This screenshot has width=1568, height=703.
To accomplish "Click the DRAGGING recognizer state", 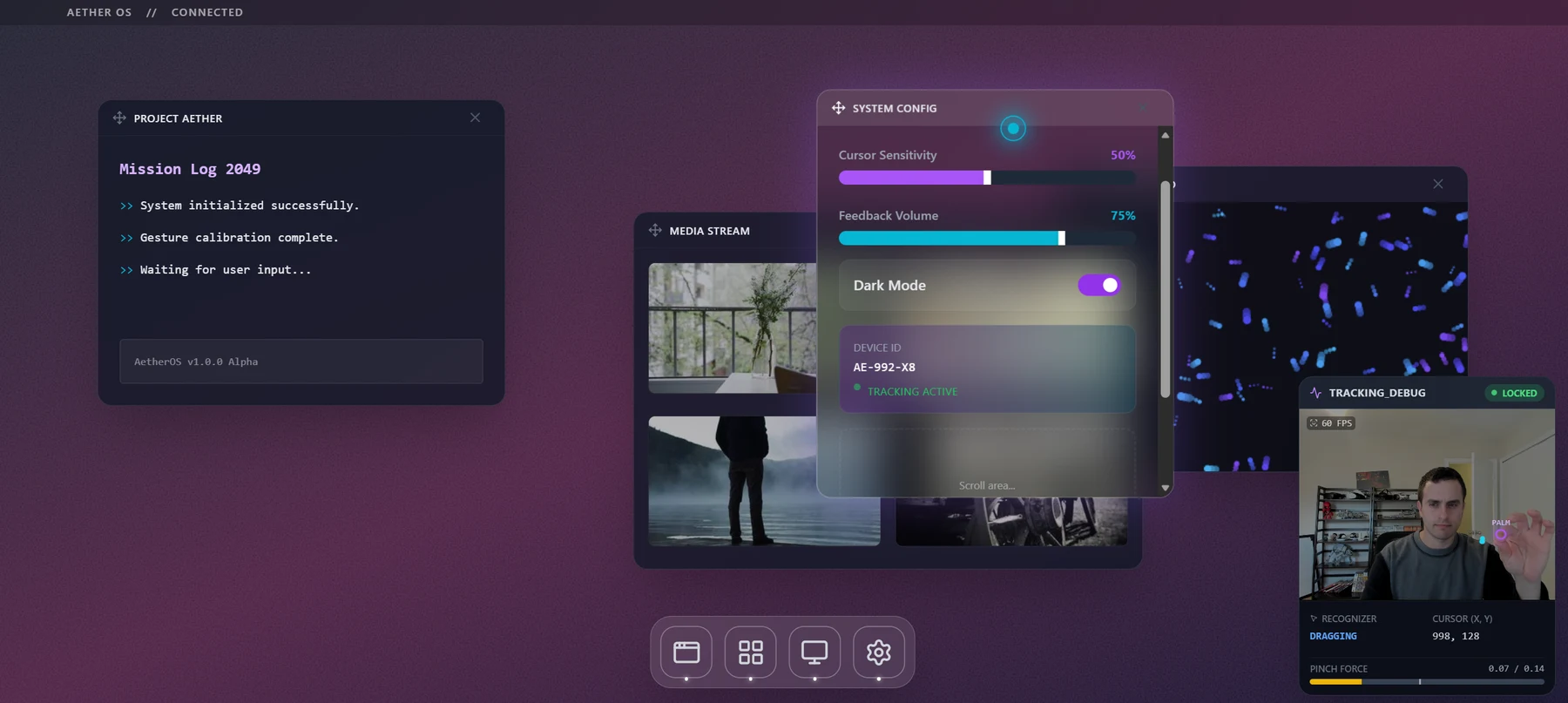I will coord(1333,636).
